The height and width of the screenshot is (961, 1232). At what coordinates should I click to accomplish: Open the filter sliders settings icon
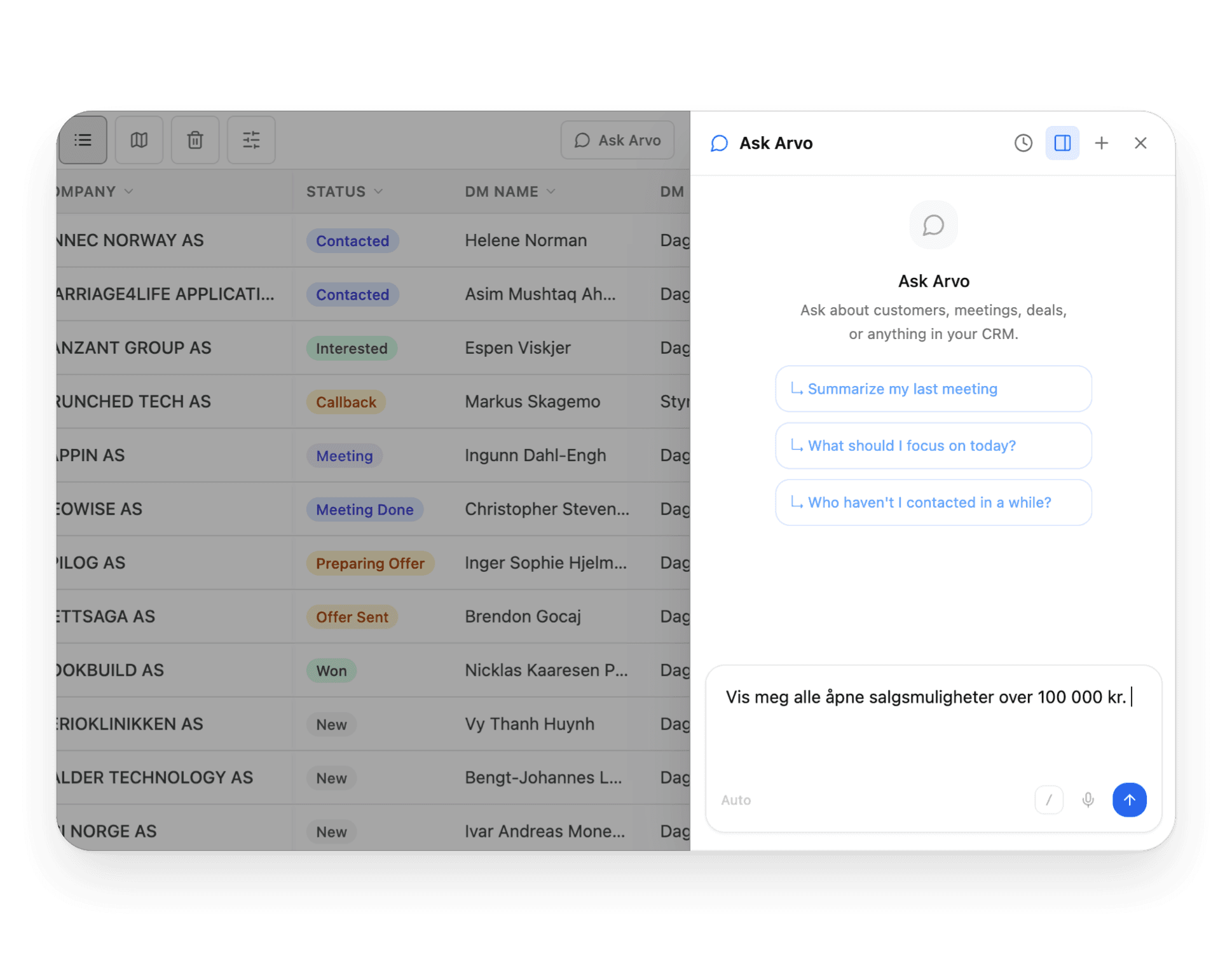pos(251,140)
